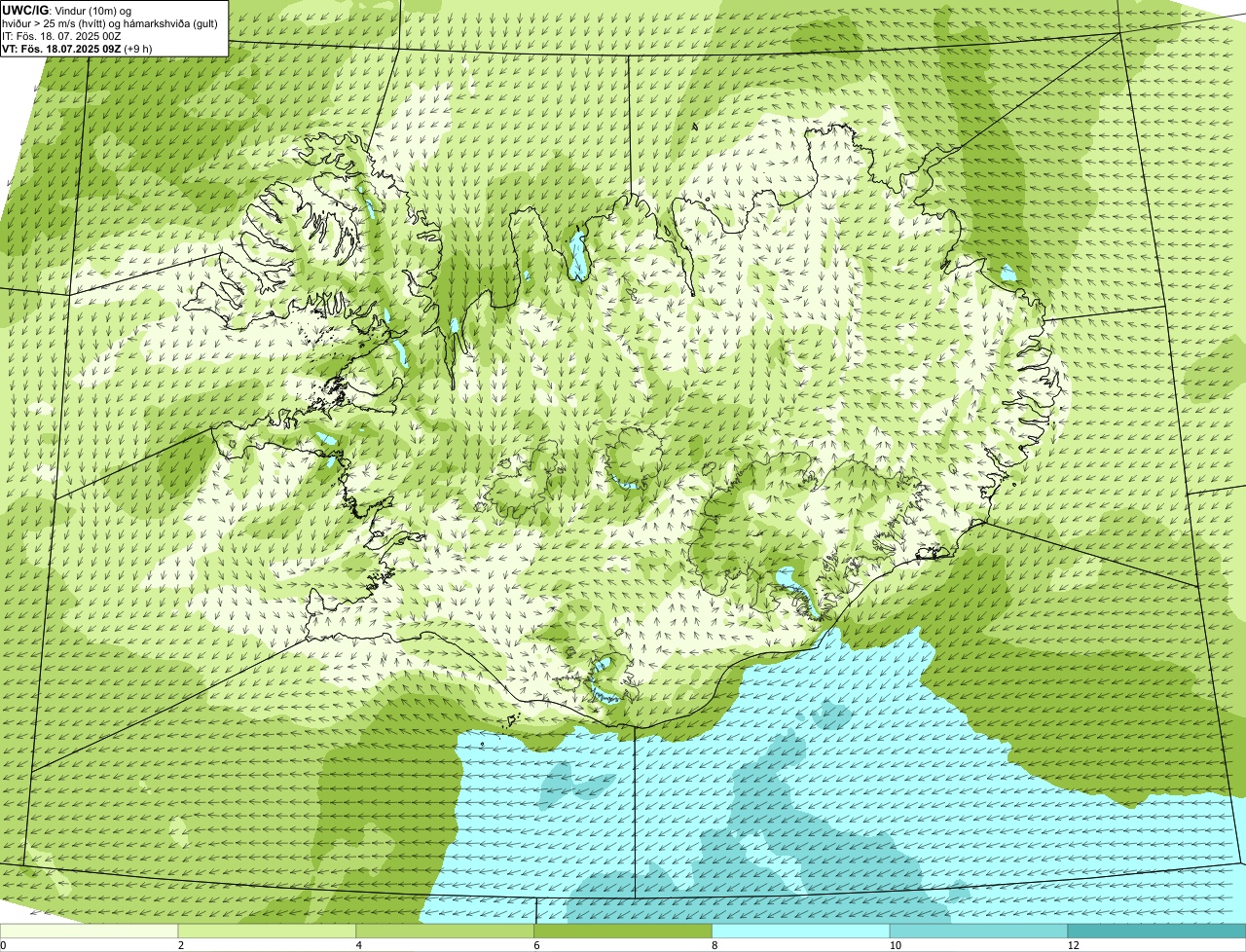Screen dimensions: 1246x952
Task: Select the above-12 m/s dark teal swatch
Action: tap(1156, 931)
